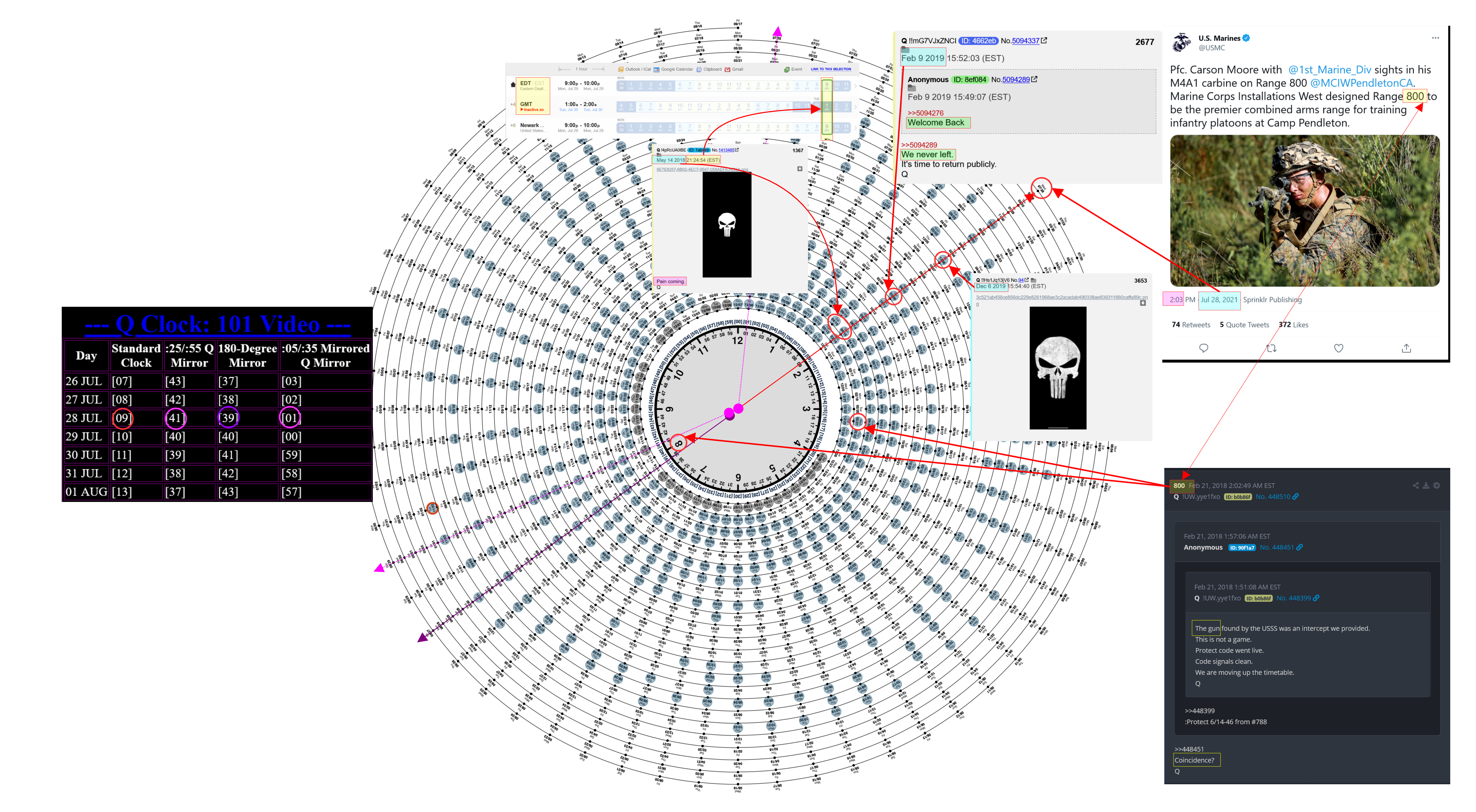Image resolution: width=1476 pixels, height=812 pixels.
Task: Click the external-link icon beside No.5094337
Action: (1044, 40)
